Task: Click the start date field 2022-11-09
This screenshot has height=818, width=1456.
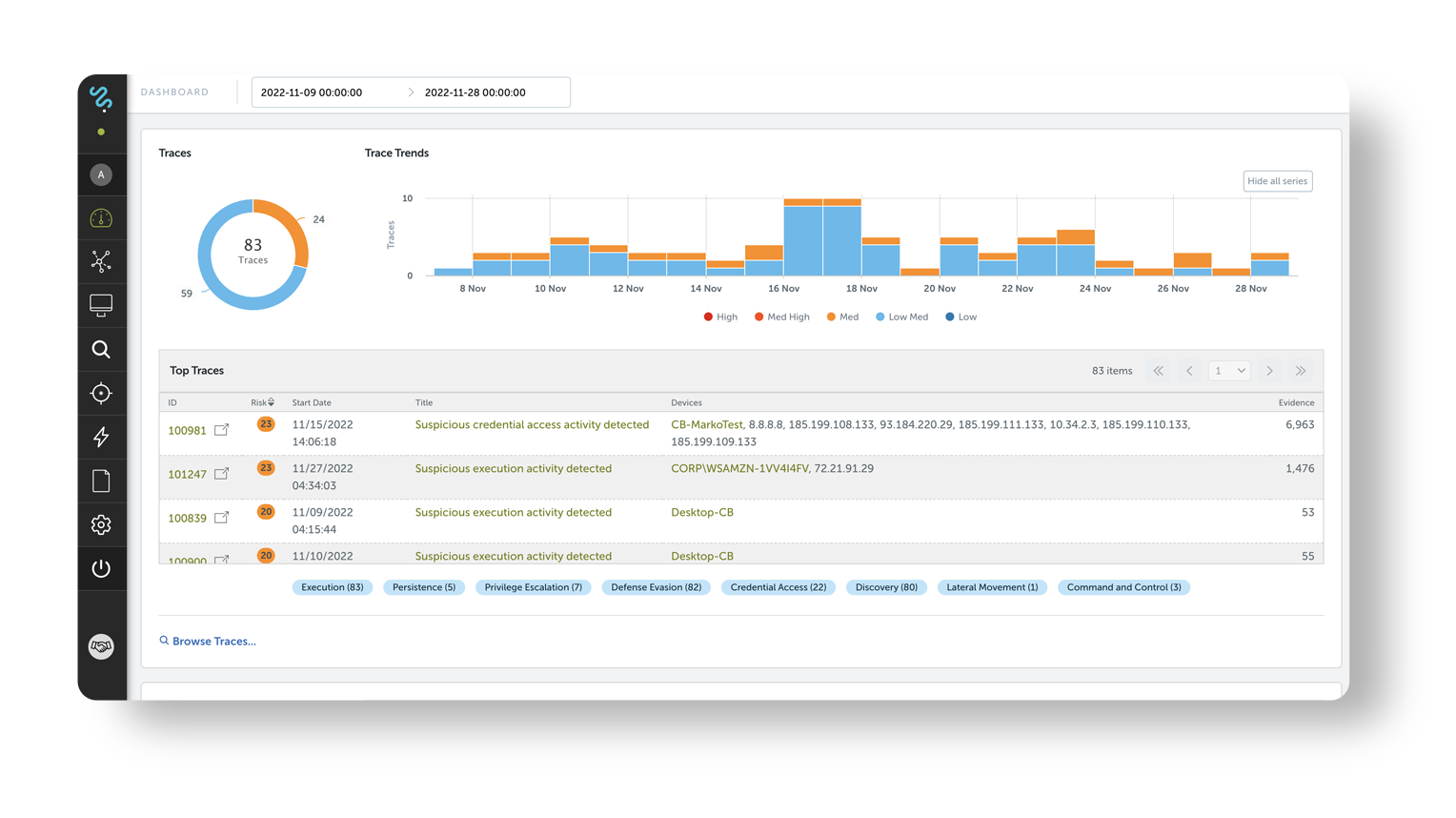Action: click(x=312, y=92)
